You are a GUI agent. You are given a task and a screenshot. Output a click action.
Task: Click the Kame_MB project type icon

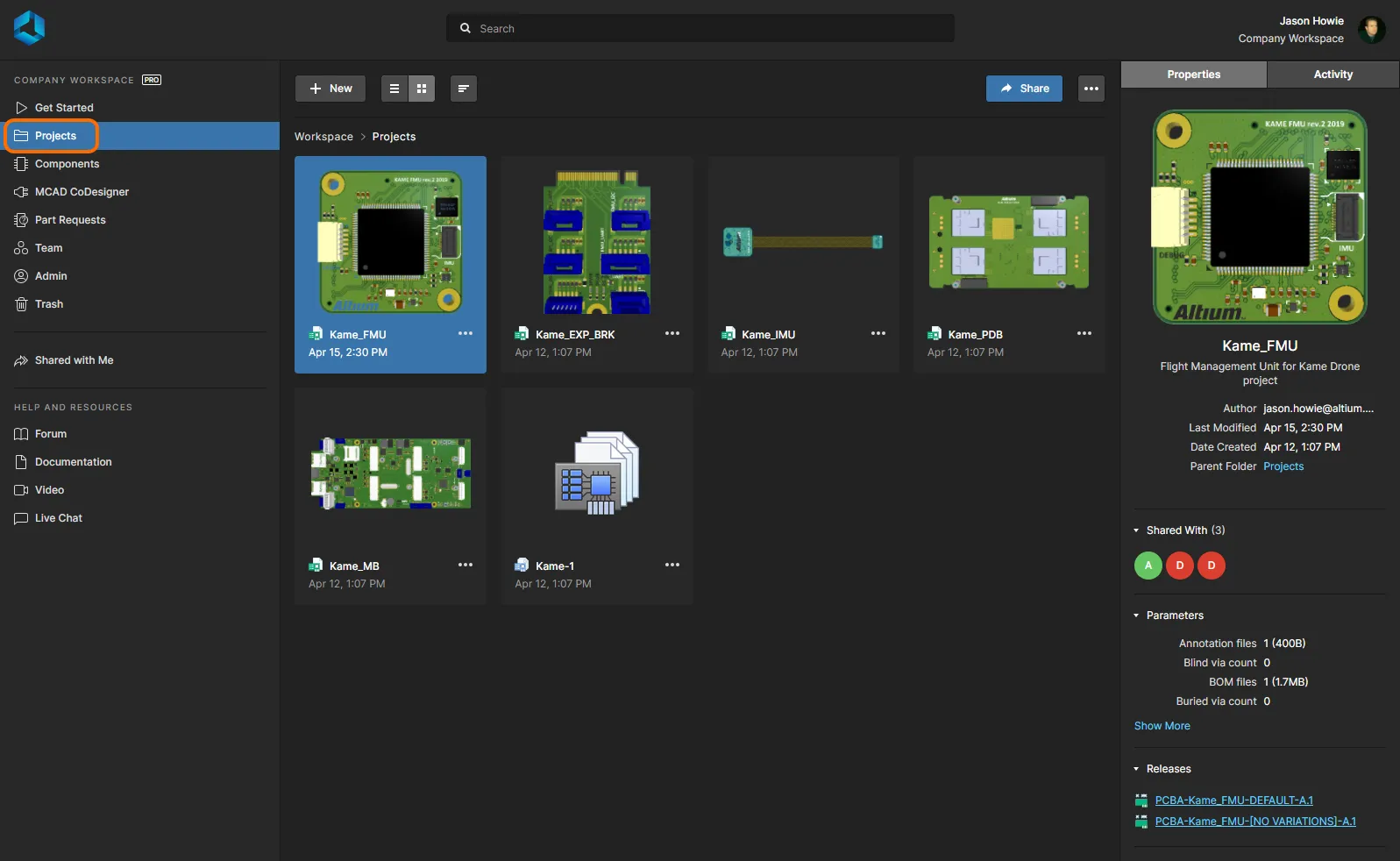pos(316,566)
